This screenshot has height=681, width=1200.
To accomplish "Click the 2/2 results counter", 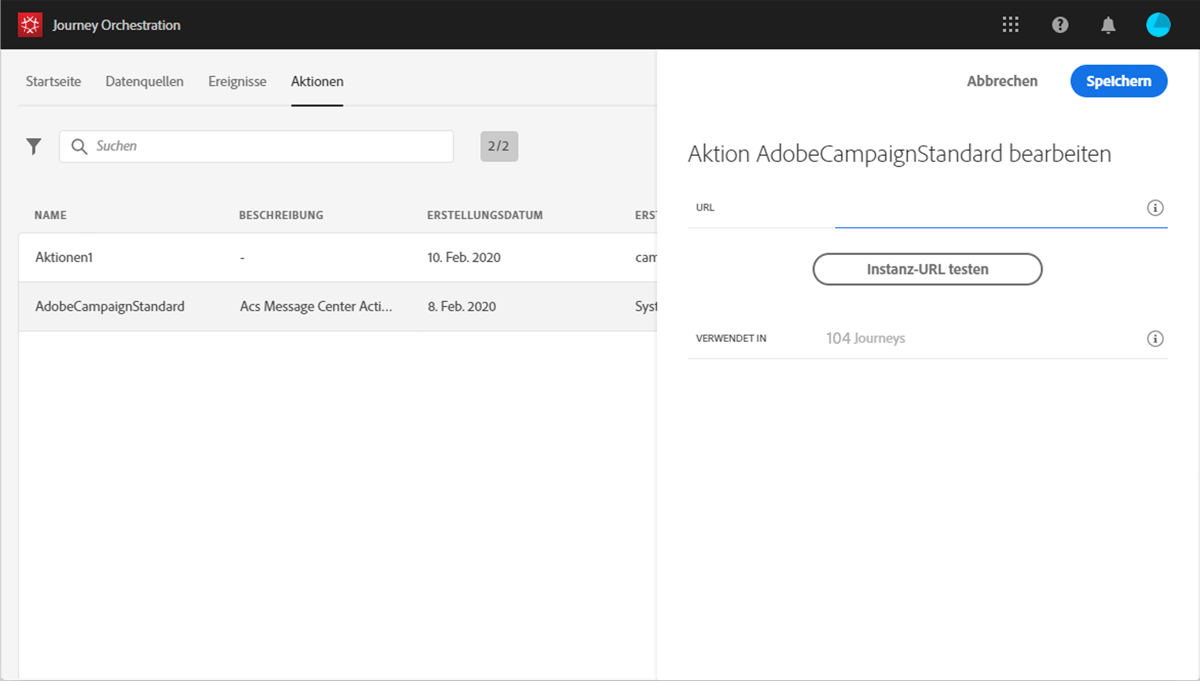I will [x=499, y=146].
